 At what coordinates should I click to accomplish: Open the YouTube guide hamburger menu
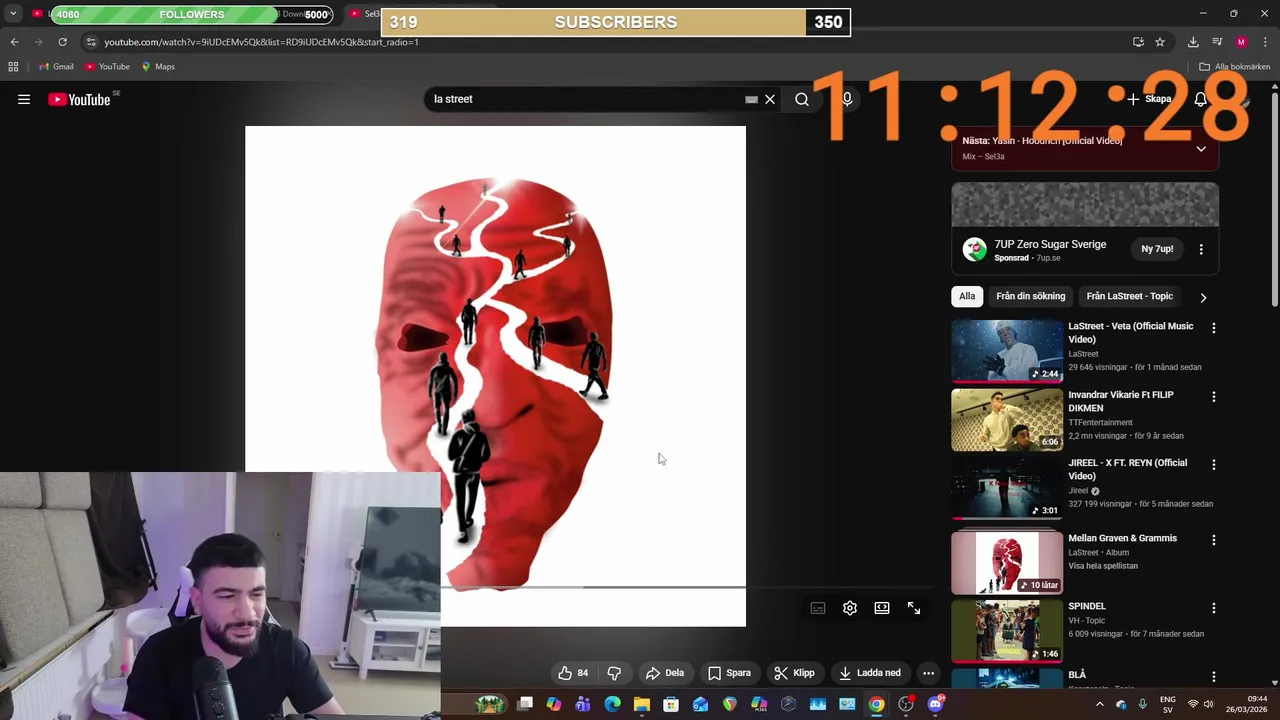pos(24,99)
